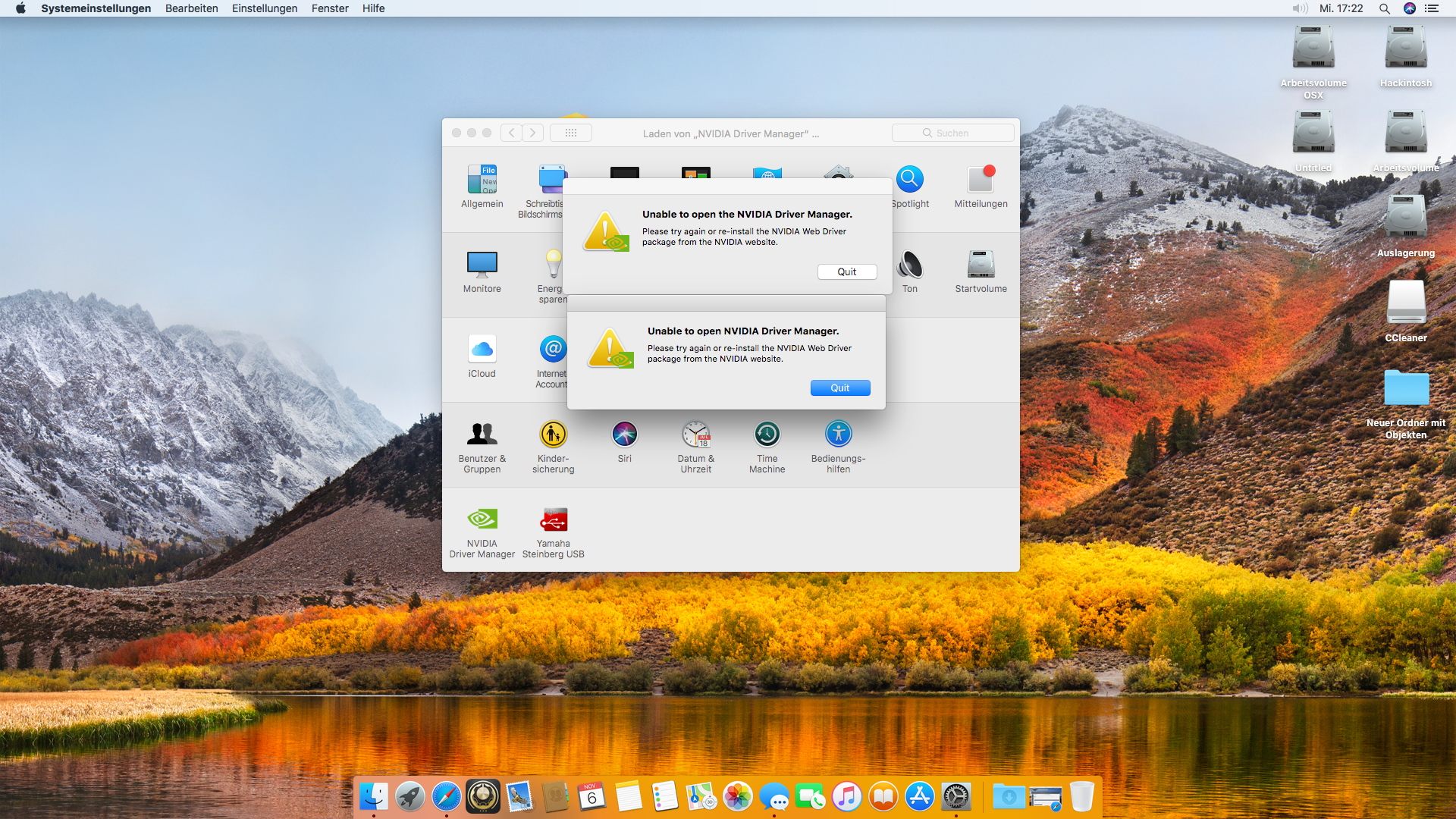Open Finder from the Dock
This screenshot has height=819, width=1456.
374,797
